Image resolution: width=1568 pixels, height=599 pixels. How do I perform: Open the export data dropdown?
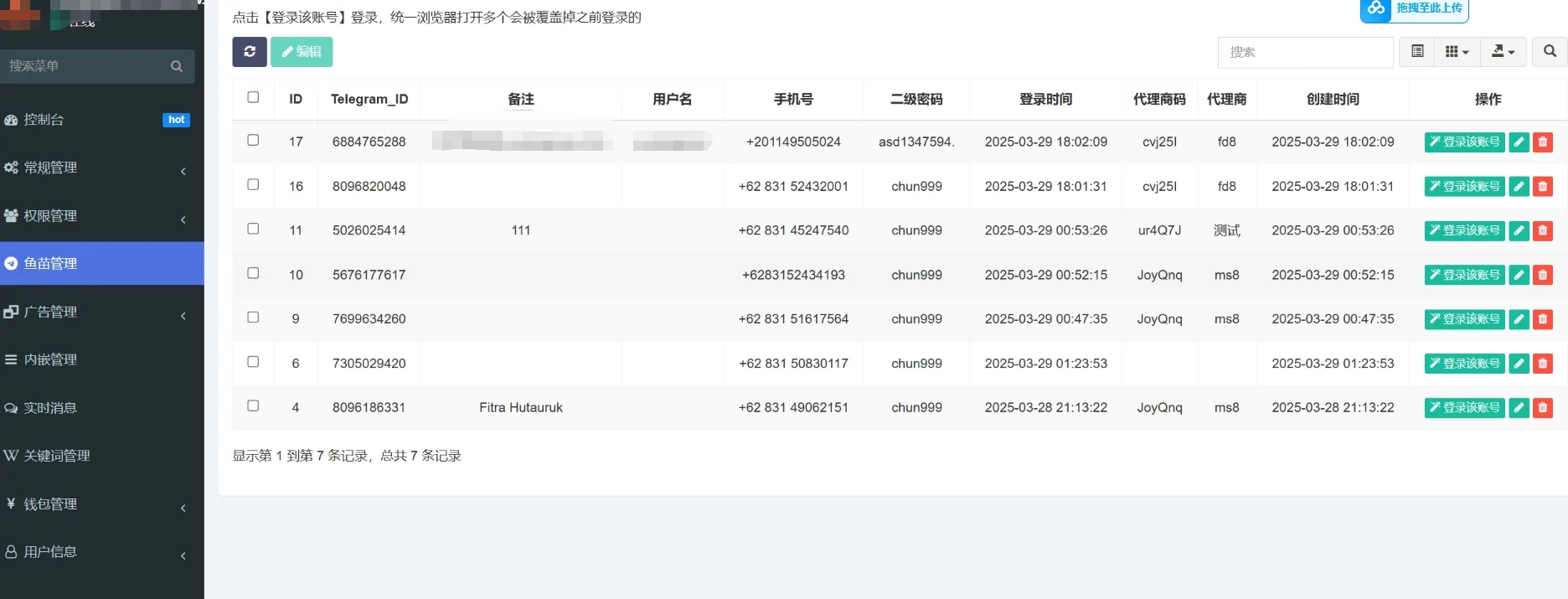1504,52
